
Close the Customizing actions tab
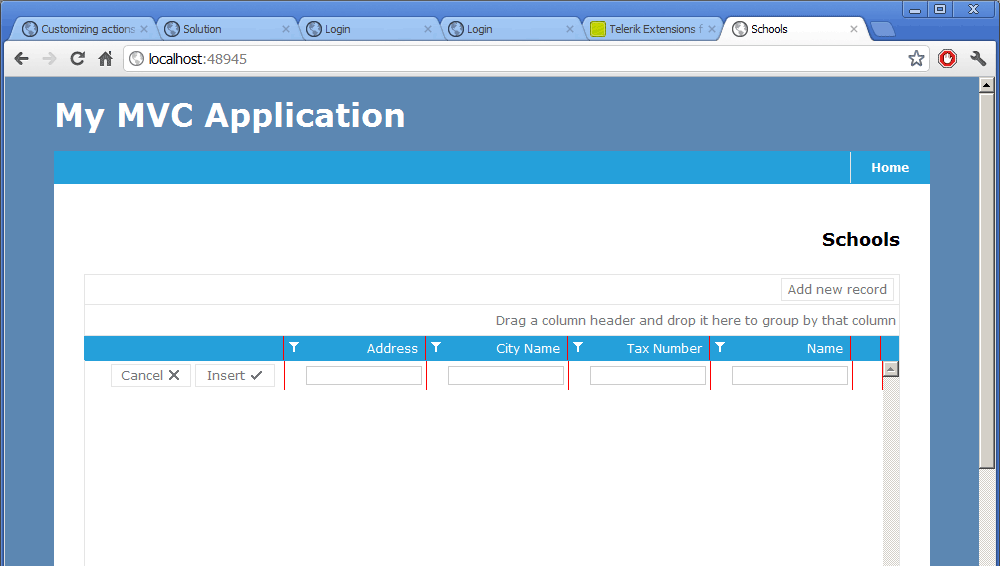coord(144,29)
